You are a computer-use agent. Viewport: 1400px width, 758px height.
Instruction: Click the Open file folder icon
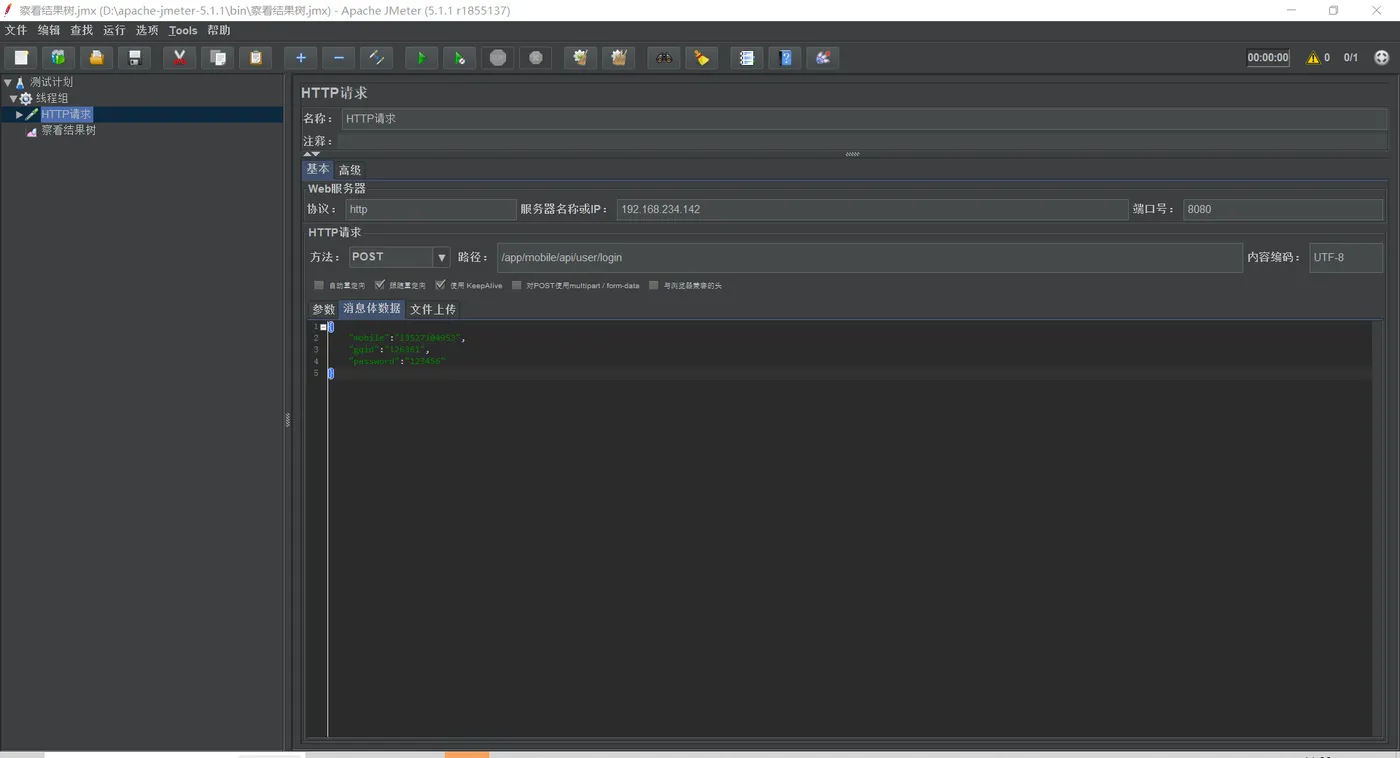96,58
